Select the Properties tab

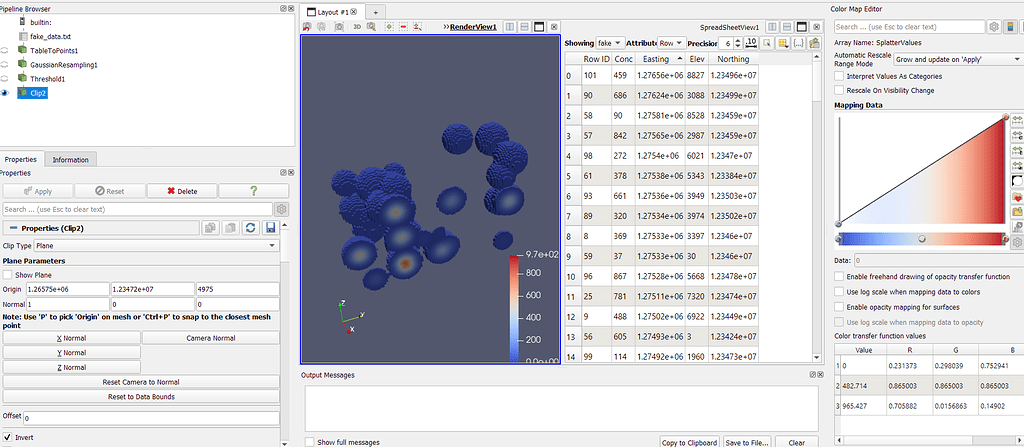point(22,159)
